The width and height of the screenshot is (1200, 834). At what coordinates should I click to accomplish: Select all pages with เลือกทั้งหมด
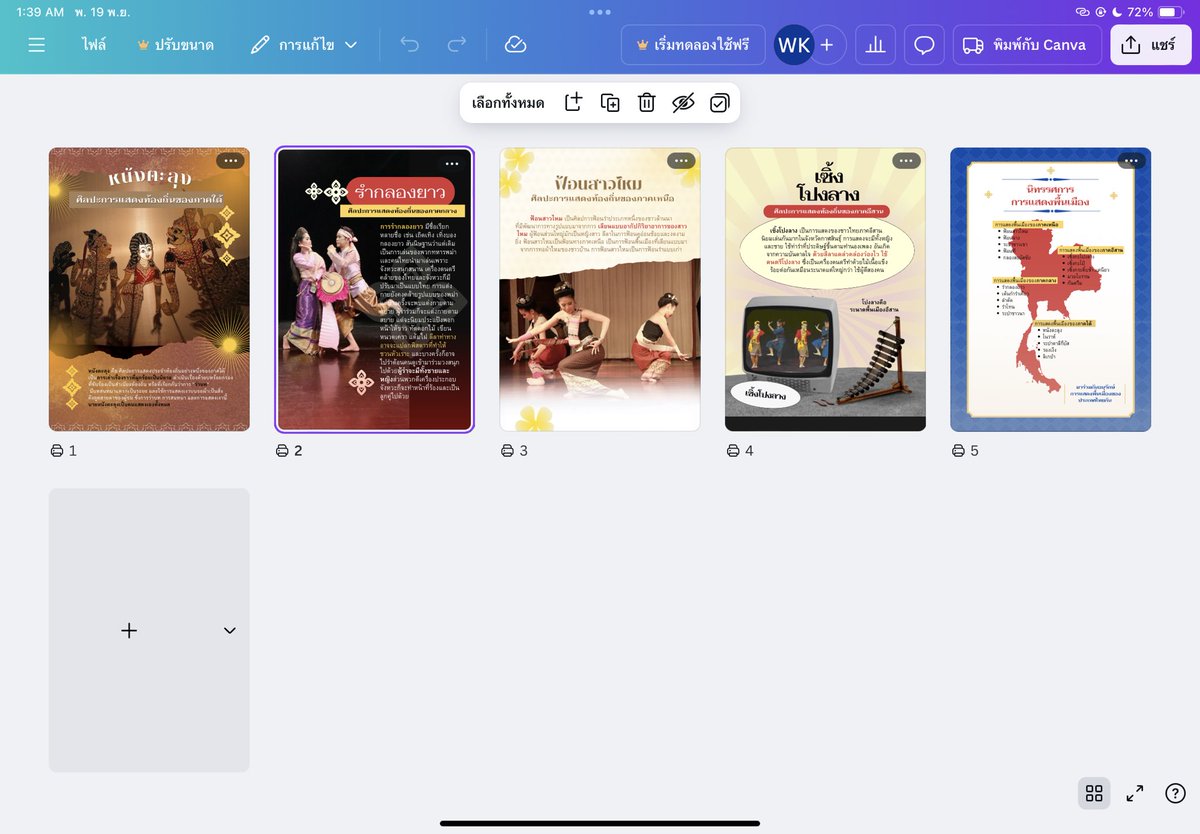tap(508, 103)
